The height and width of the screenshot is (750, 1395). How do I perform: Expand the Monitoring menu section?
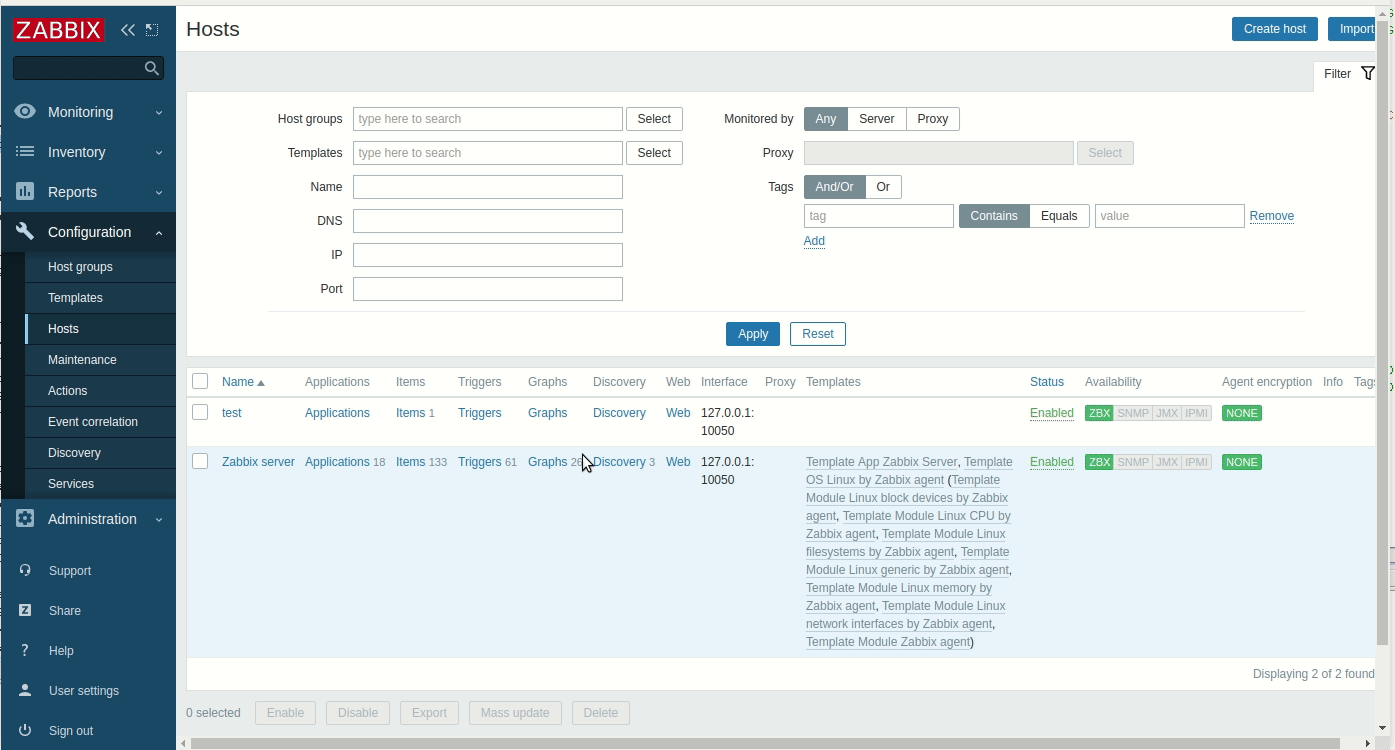tap(159, 113)
